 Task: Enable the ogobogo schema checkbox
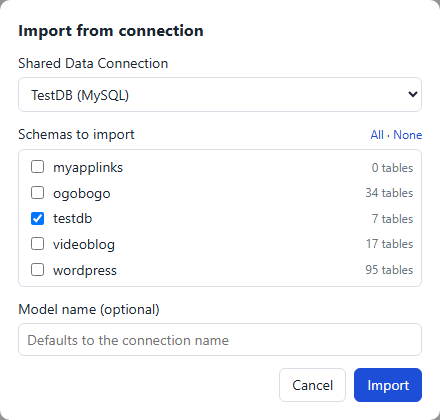[x=37, y=193]
